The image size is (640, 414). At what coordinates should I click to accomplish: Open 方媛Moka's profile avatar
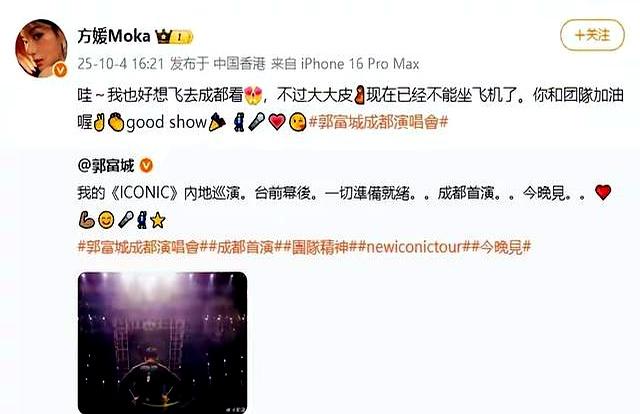(41, 48)
